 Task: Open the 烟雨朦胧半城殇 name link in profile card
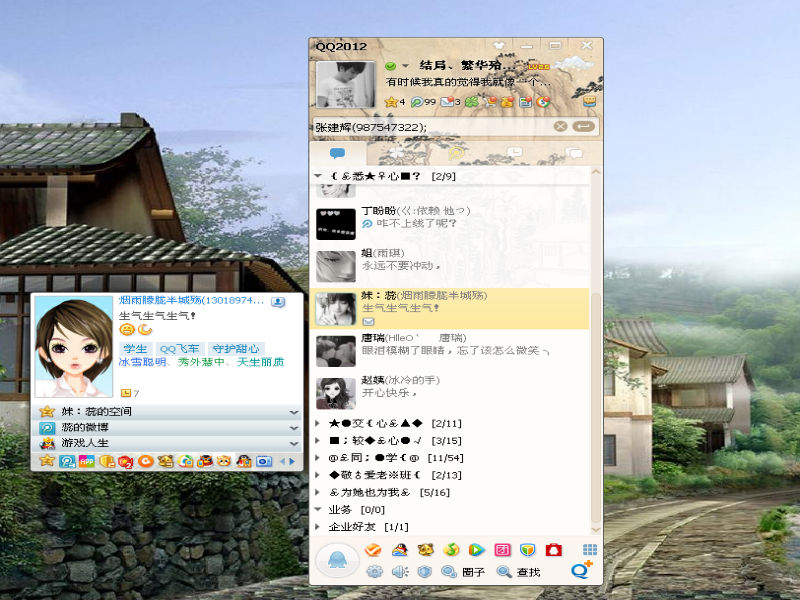point(191,301)
